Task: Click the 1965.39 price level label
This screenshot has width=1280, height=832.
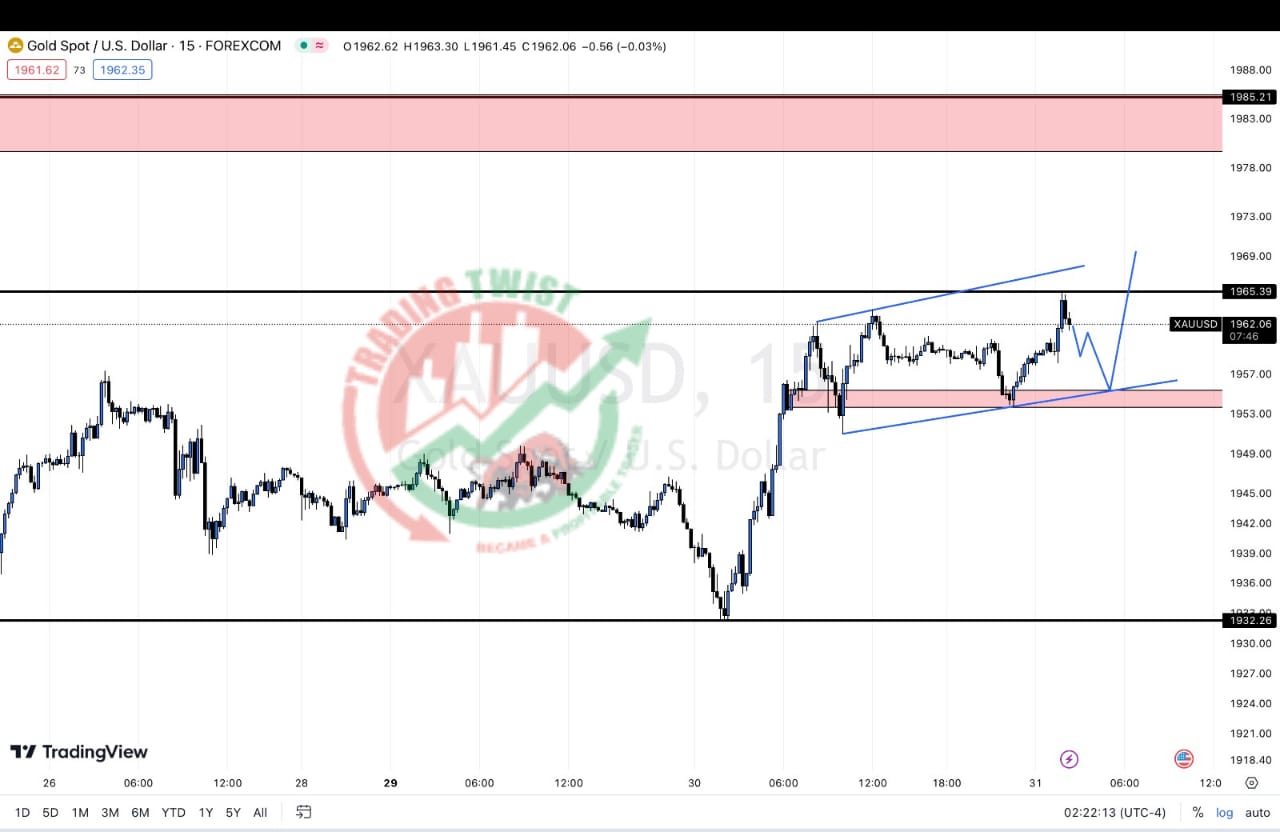Action: pyautogui.click(x=1250, y=291)
